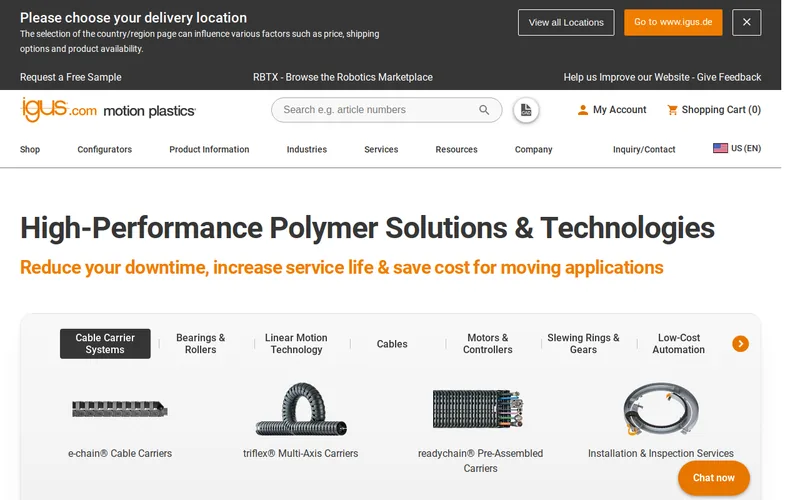Open Shopping Cart (0) text link
The width and height of the screenshot is (800, 500).
tap(721, 110)
